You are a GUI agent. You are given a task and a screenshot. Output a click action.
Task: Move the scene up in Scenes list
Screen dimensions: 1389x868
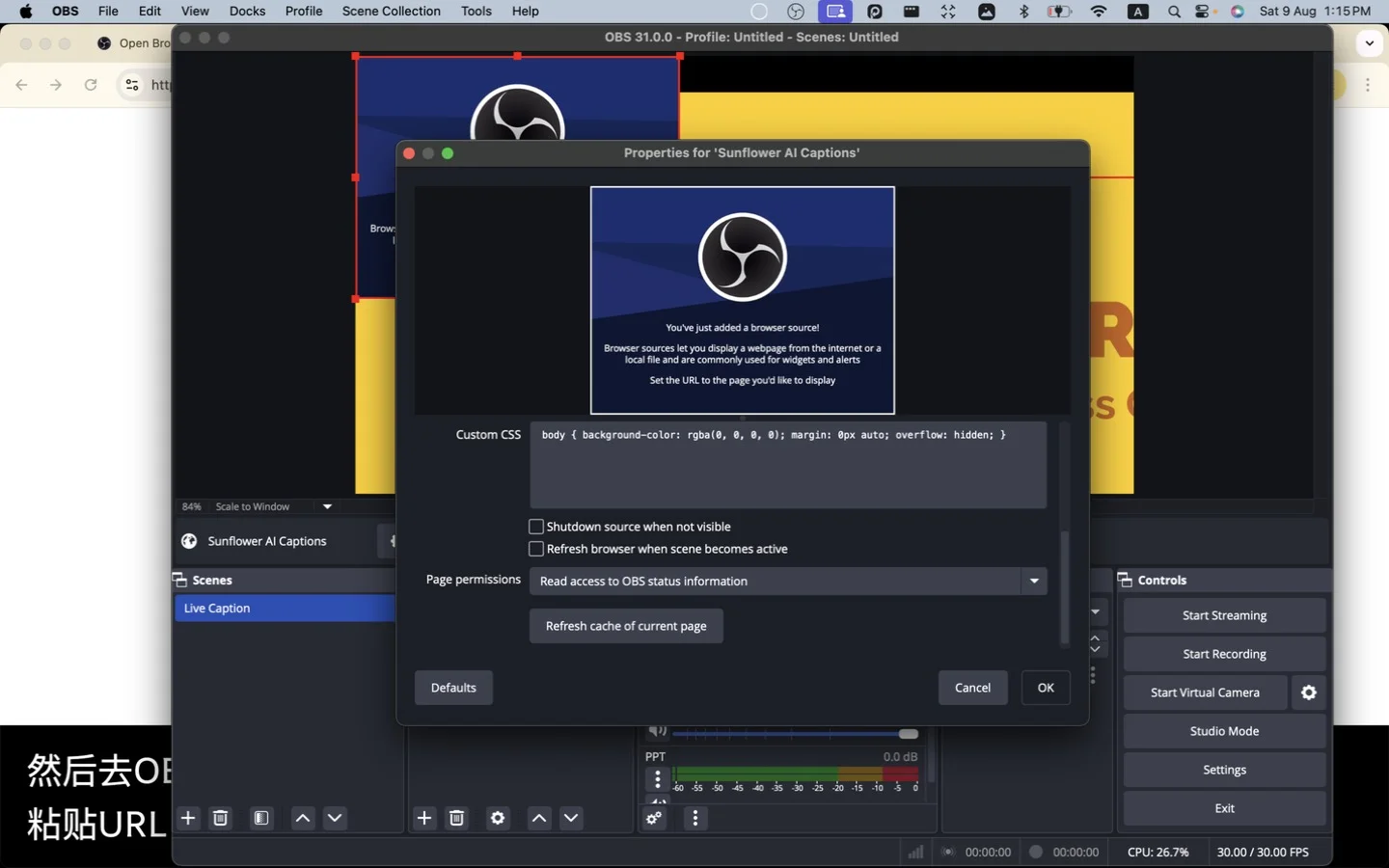(303, 818)
